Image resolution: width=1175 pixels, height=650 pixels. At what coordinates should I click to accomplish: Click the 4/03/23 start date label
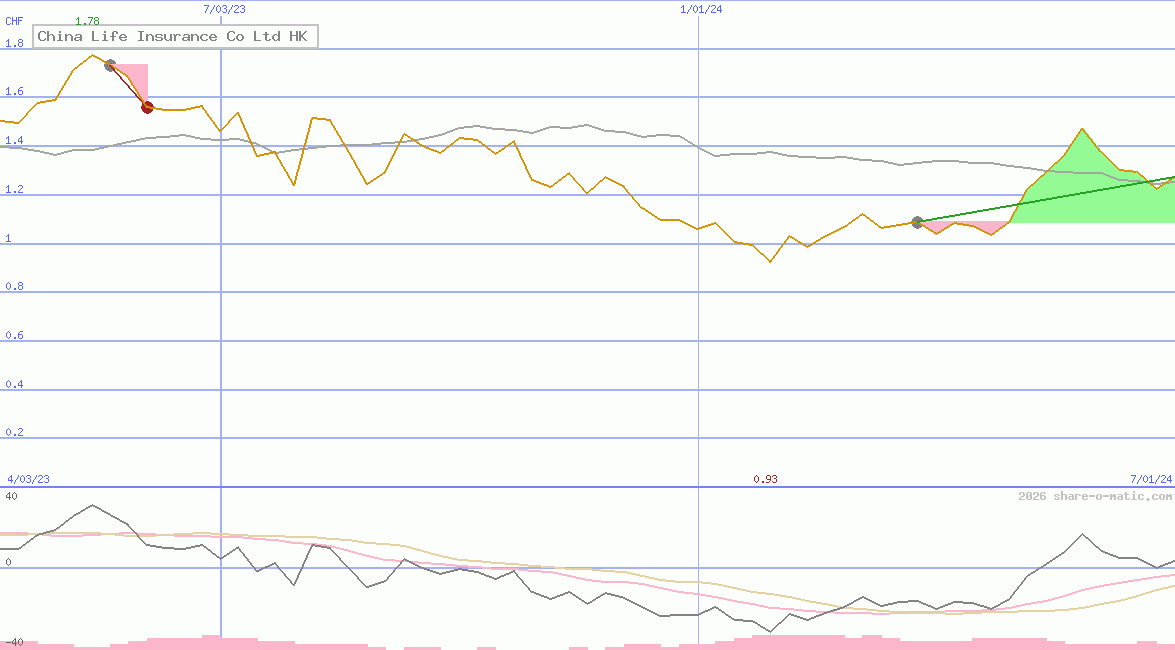28,479
